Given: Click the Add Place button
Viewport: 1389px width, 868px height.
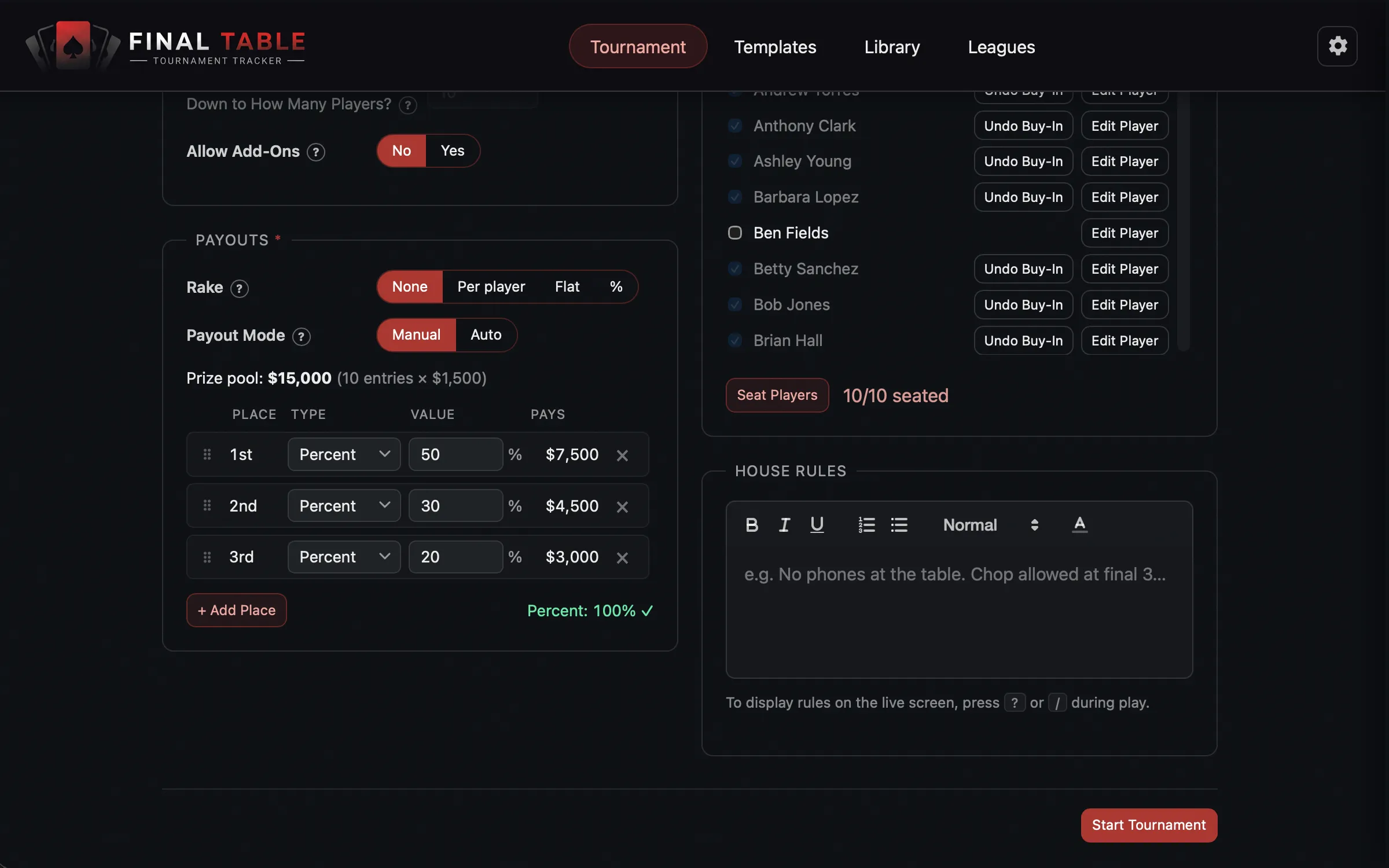Looking at the screenshot, I should tap(237, 610).
